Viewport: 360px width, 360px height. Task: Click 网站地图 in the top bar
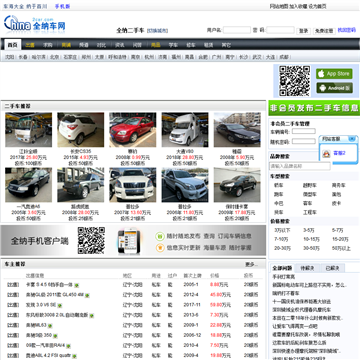point(279,6)
